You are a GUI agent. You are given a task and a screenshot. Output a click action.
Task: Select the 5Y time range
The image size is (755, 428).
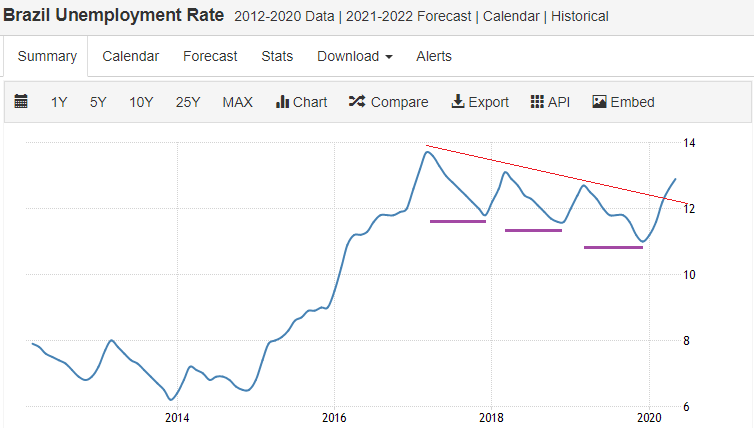(x=98, y=102)
